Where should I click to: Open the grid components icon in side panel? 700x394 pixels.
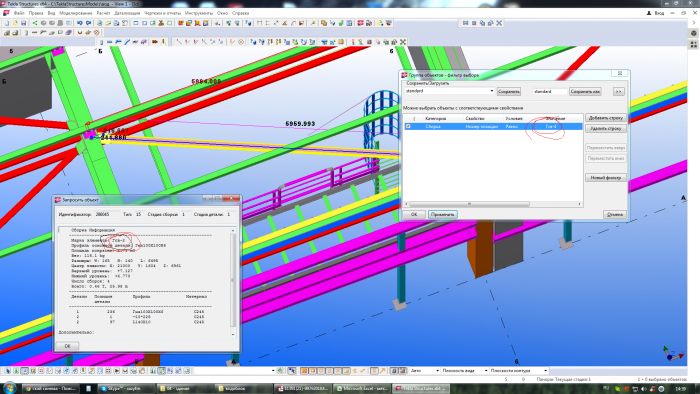coord(694,45)
